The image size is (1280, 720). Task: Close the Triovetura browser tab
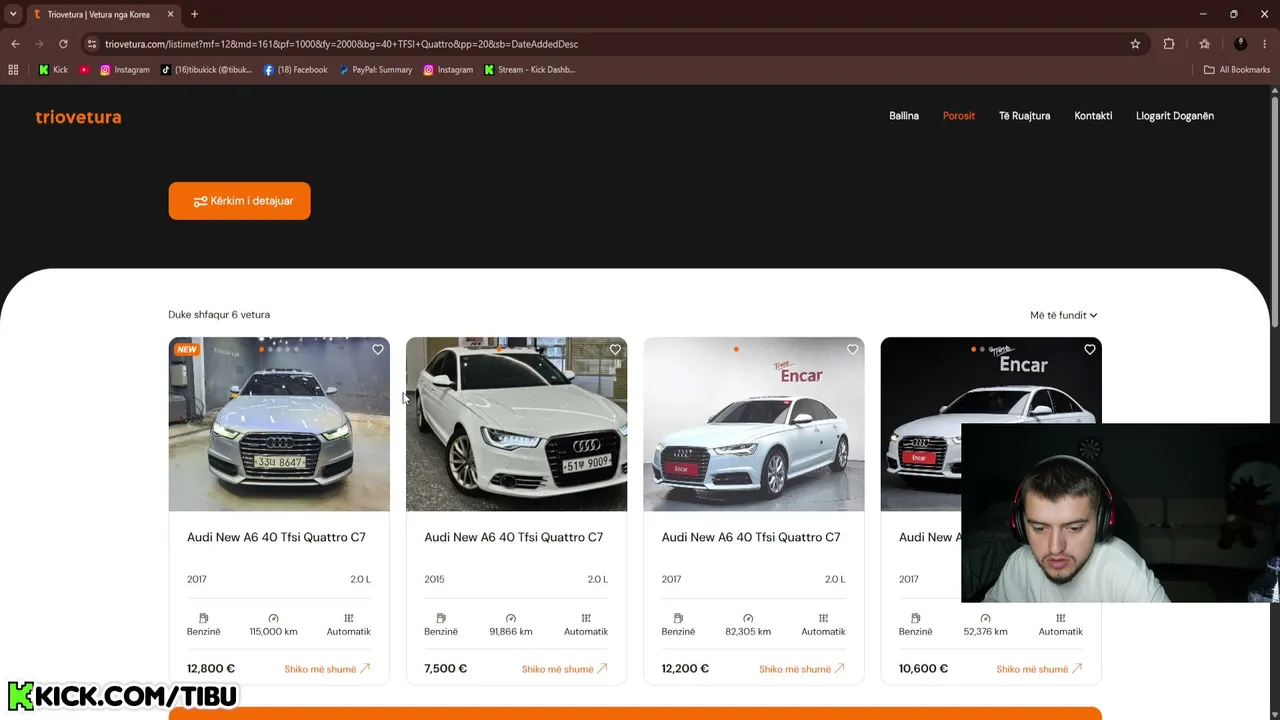pos(170,14)
